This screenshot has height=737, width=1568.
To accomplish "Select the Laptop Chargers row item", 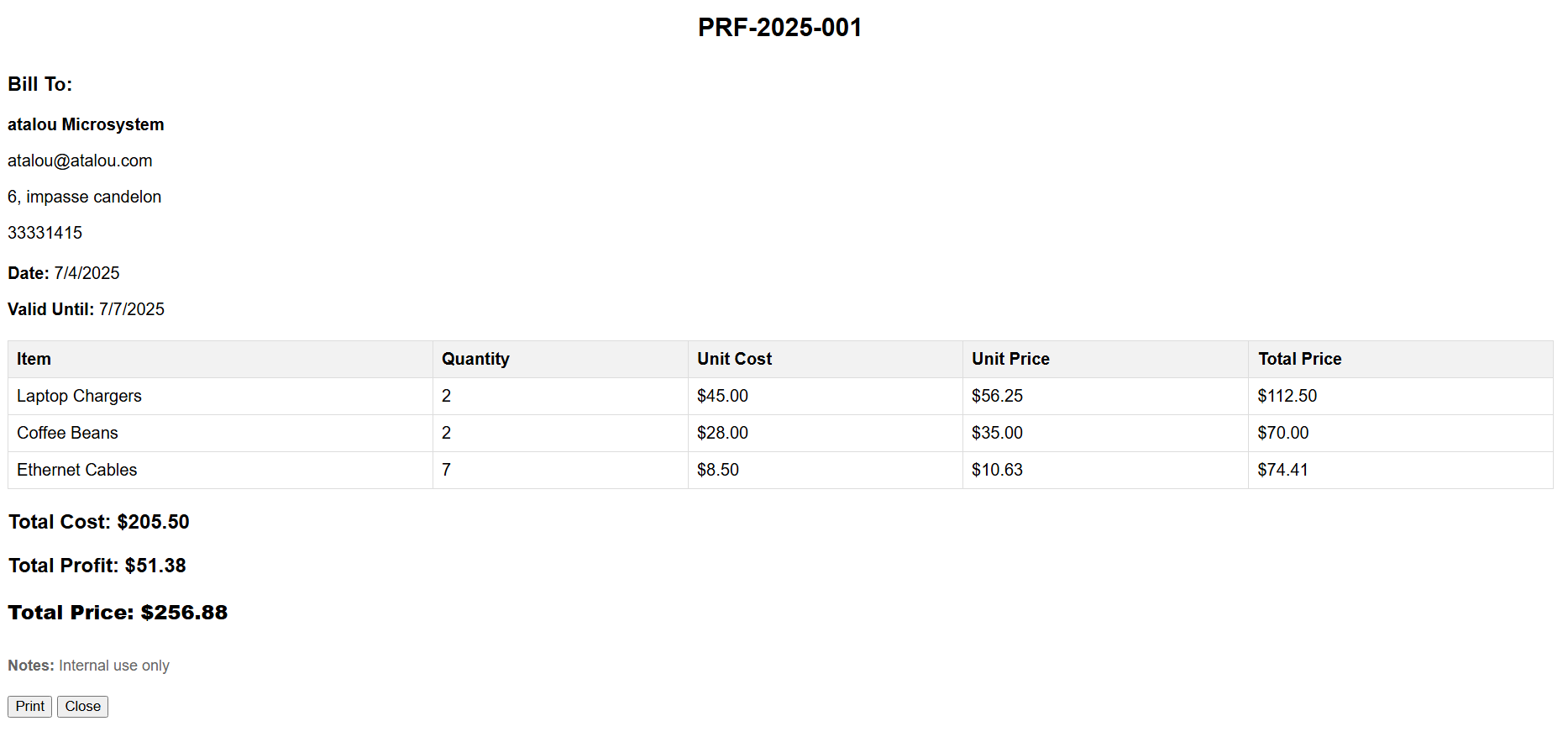I will coord(79,396).
